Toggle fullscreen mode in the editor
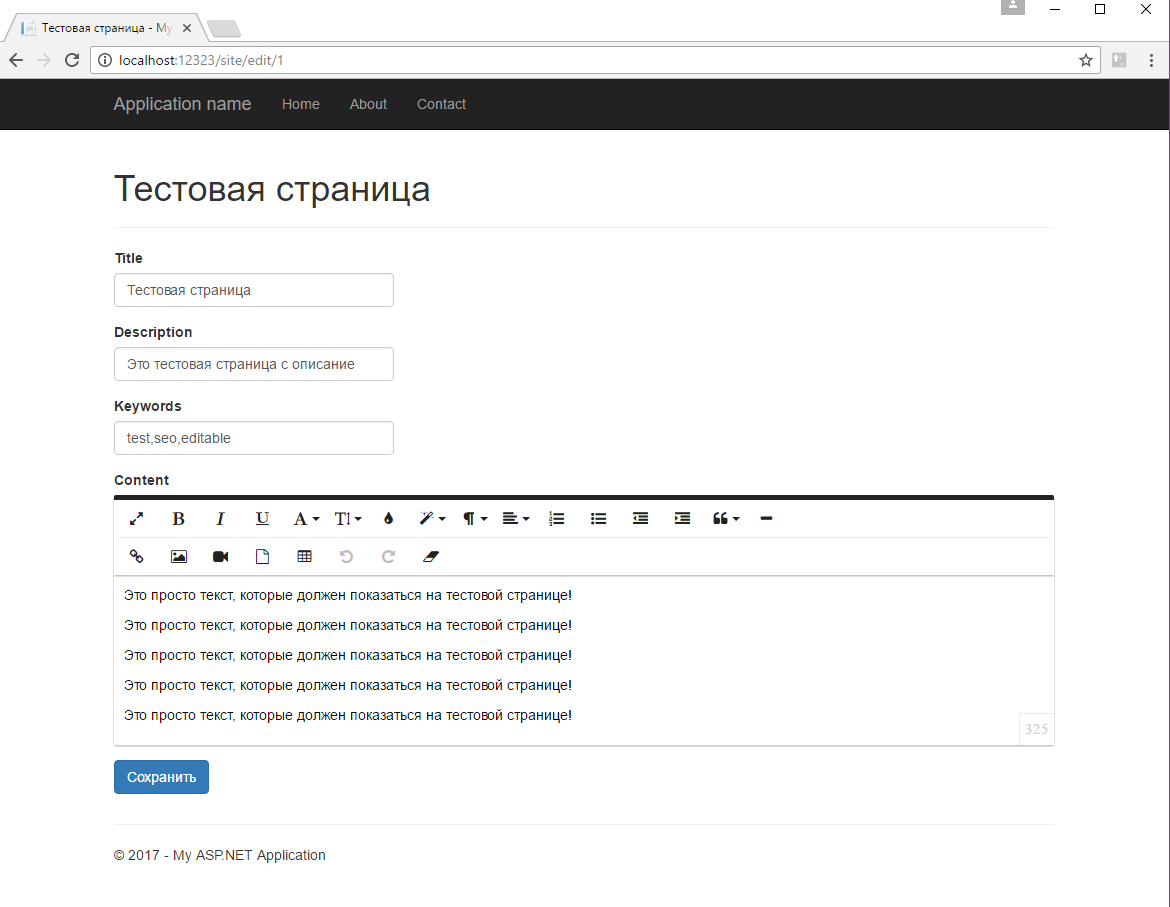 pyautogui.click(x=137, y=518)
